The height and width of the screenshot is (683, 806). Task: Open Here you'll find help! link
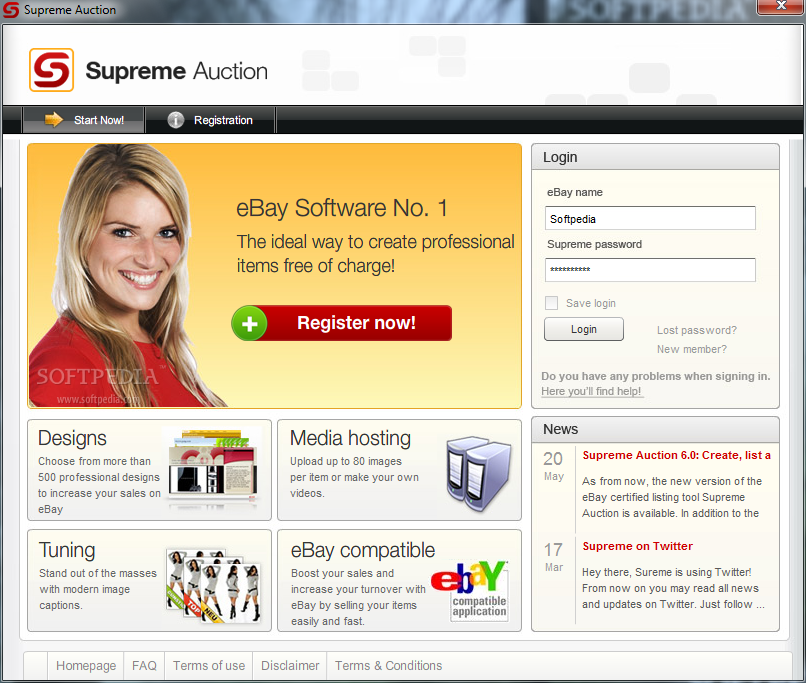pyautogui.click(x=591, y=391)
